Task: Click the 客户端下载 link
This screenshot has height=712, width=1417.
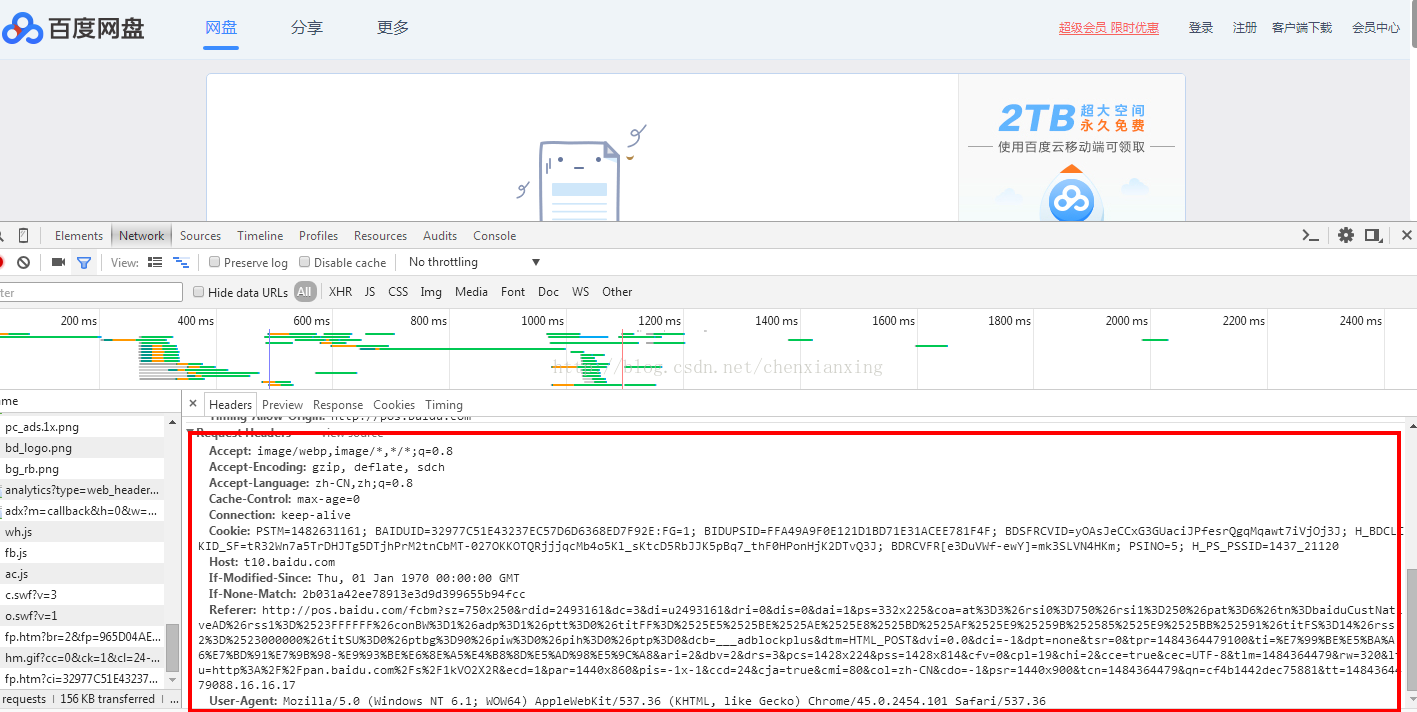Action: click(x=1302, y=28)
